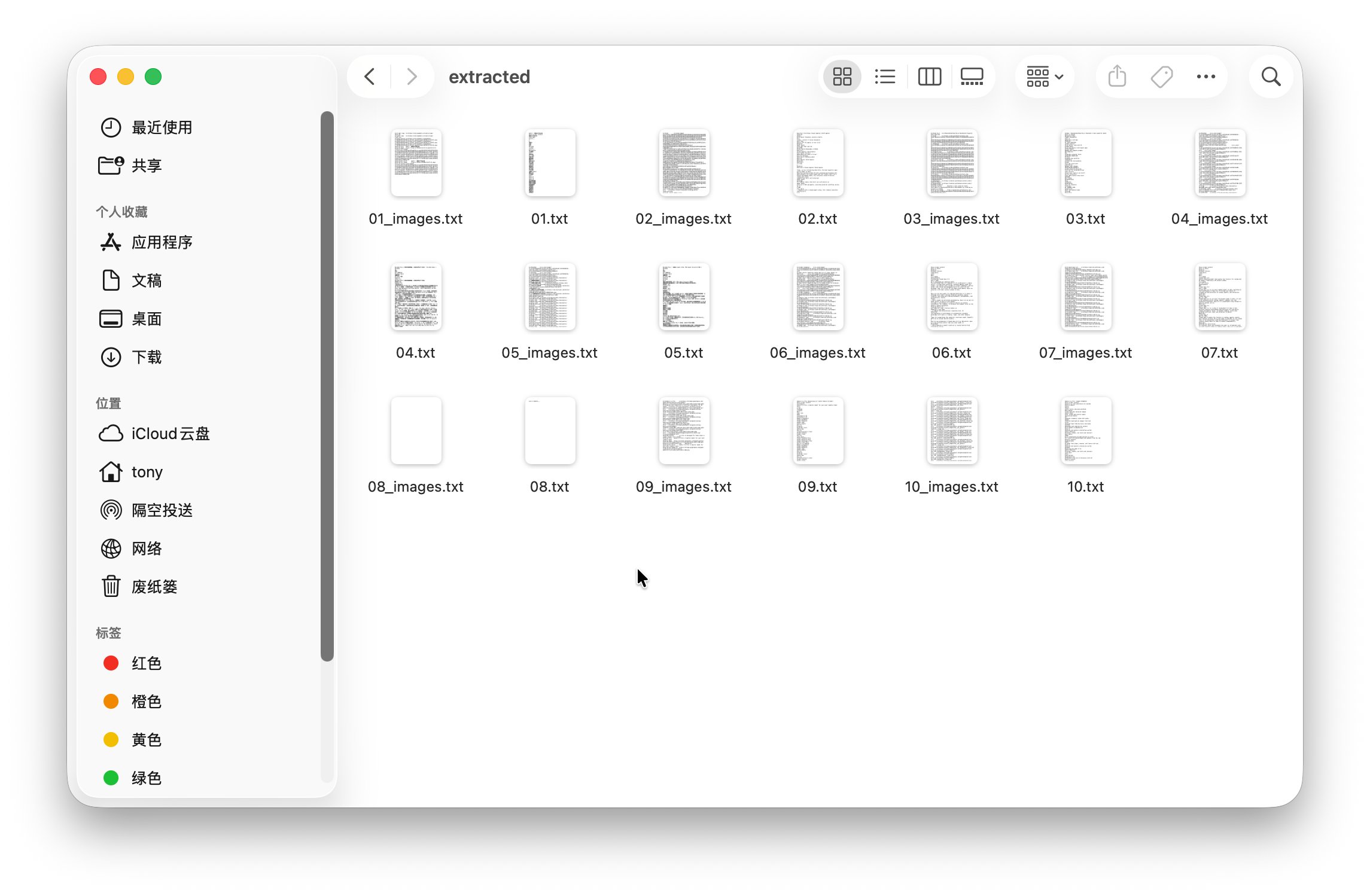1370x896 pixels.
Task: Open the group-by dropdown
Action: [1045, 77]
